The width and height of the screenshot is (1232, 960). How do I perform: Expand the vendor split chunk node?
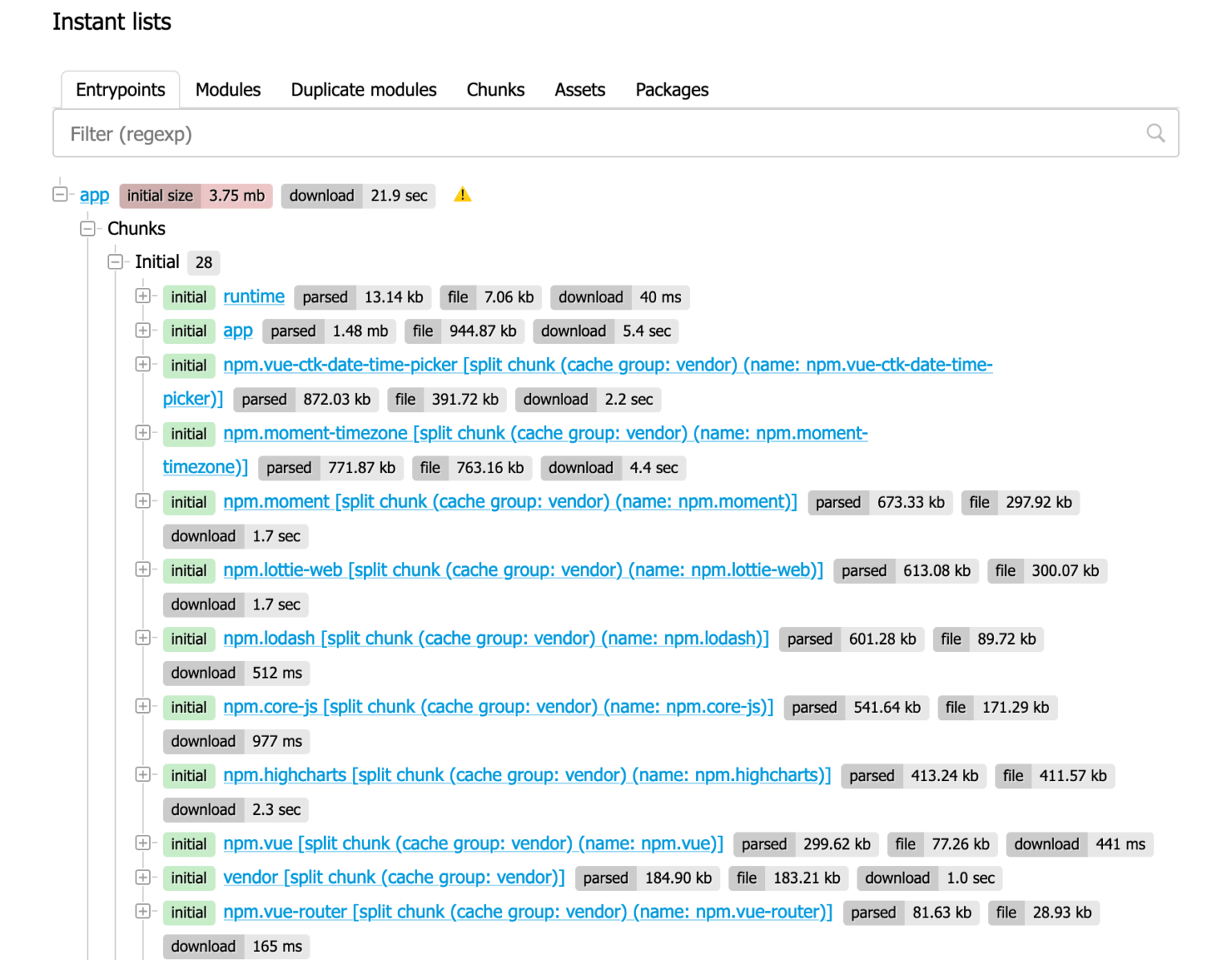pos(143,877)
